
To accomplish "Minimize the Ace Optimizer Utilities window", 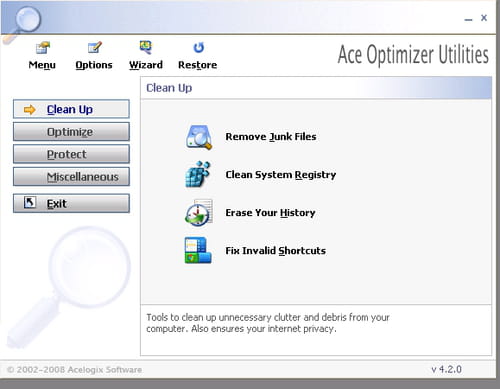I will pyautogui.click(x=468, y=19).
